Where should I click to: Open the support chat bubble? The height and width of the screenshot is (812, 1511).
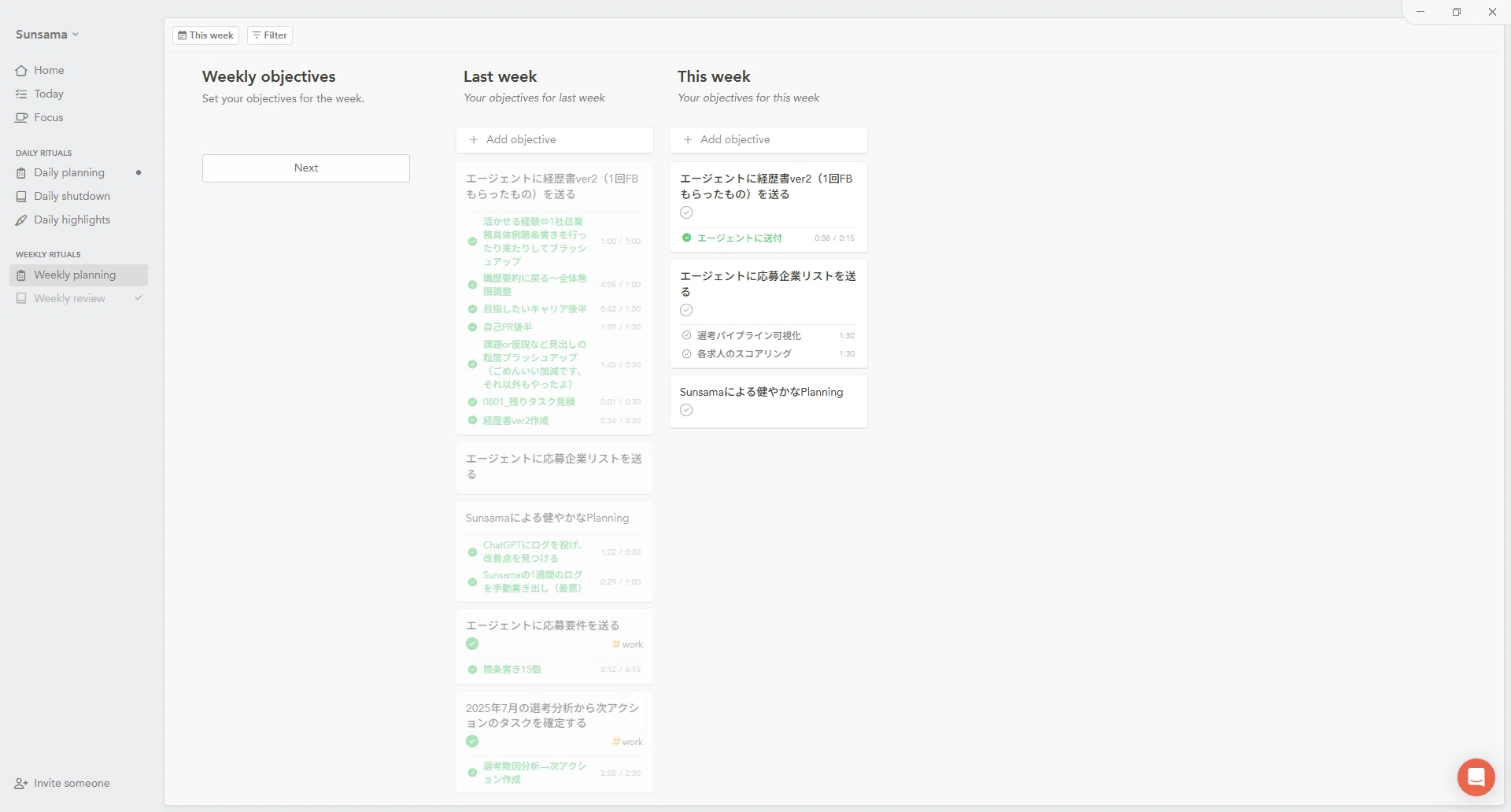click(x=1476, y=777)
